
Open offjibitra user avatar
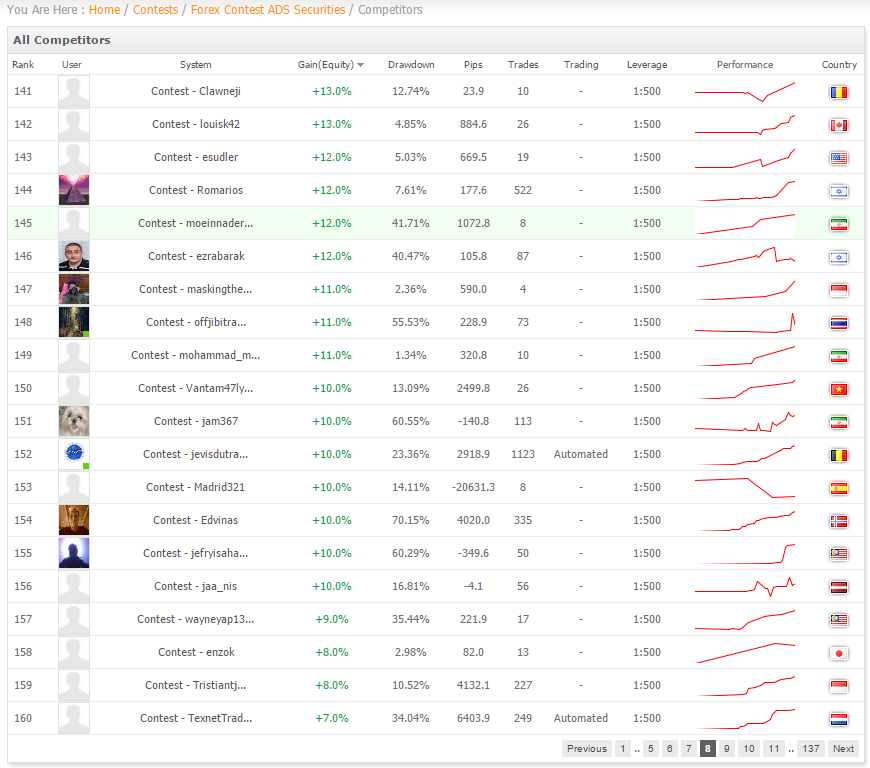click(x=74, y=322)
